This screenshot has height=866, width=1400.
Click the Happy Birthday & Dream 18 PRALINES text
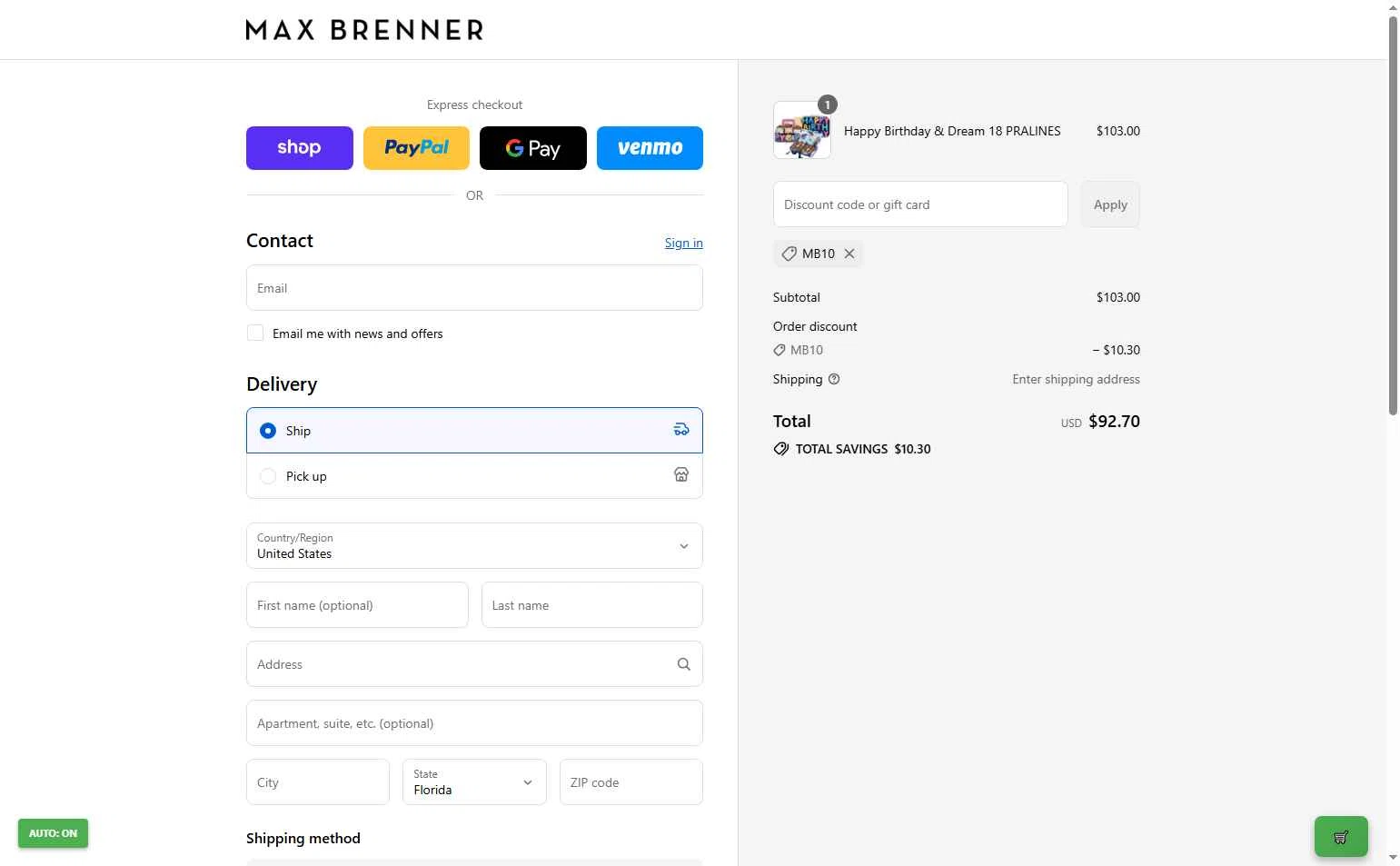click(x=952, y=131)
